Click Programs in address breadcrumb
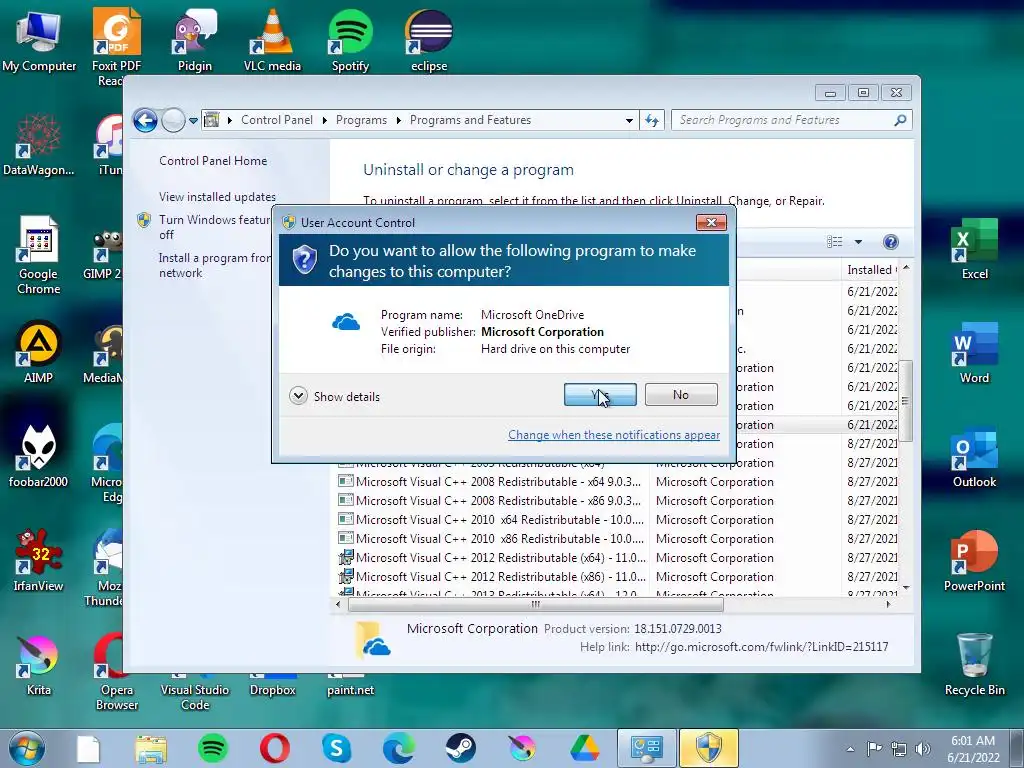1024x768 pixels. [361, 120]
